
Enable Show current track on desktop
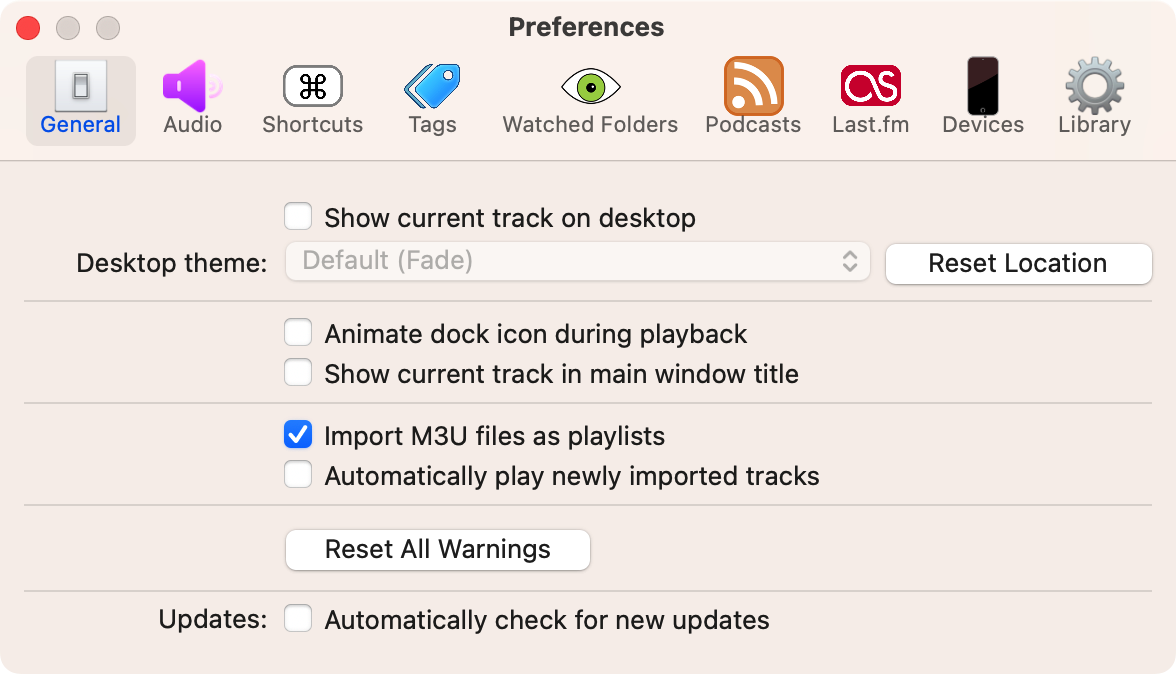pyautogui.click(x=298, y=217)
